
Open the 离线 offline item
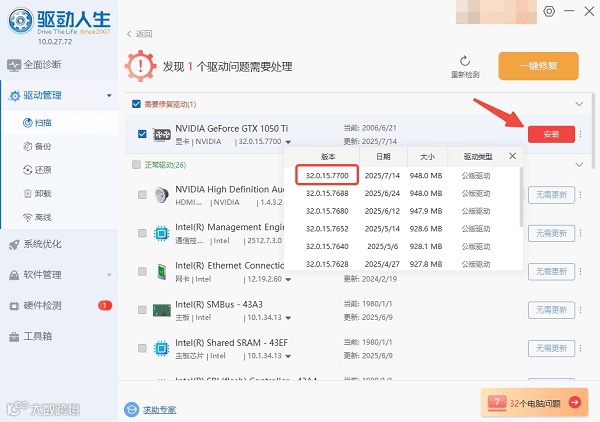(x=43, y=217)
